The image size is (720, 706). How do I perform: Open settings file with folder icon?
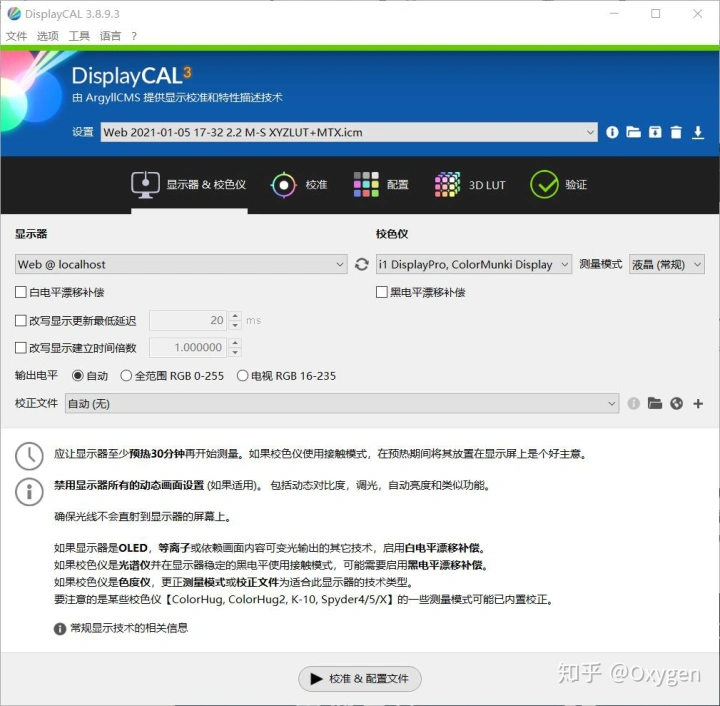click(x=634, y=132)
